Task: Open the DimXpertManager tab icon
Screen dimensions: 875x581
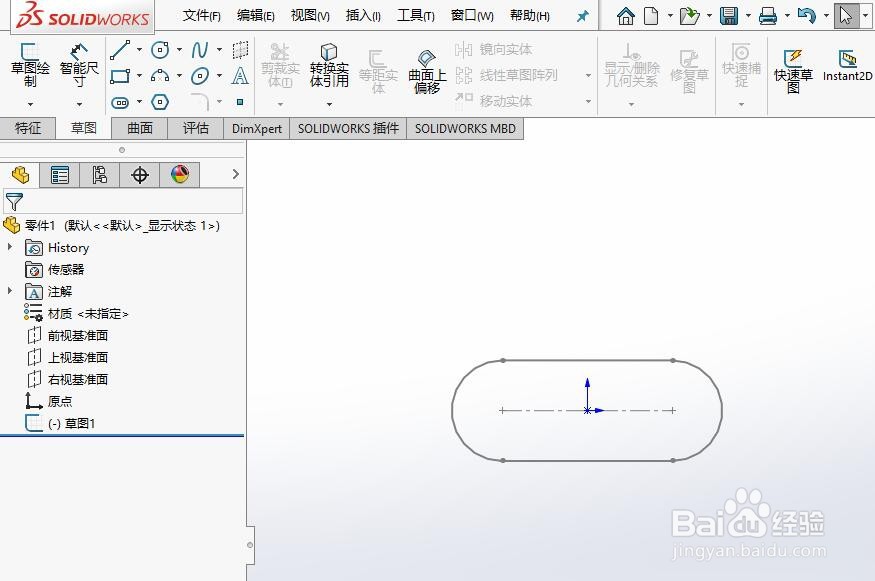Action: (140, 175)
